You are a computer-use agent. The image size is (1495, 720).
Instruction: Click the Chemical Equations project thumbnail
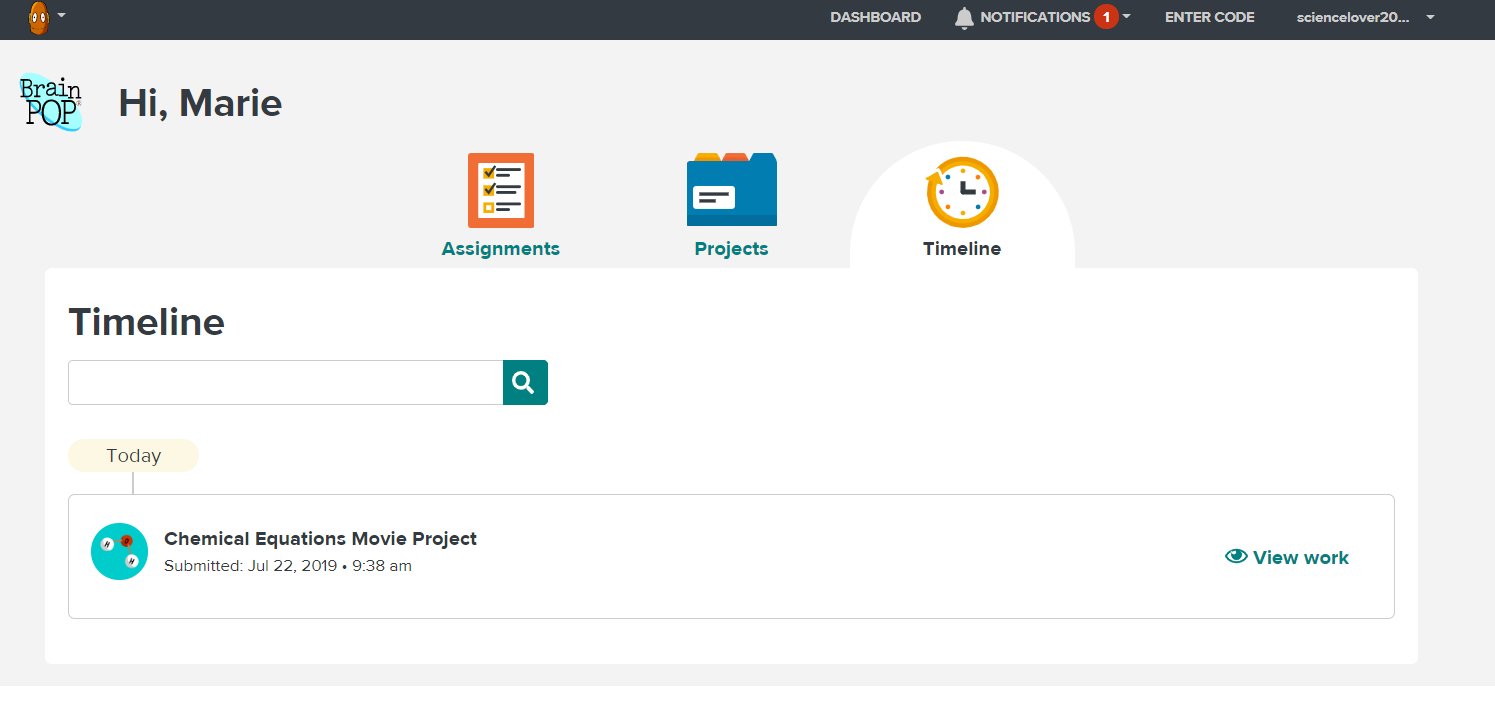pos(119,551)
